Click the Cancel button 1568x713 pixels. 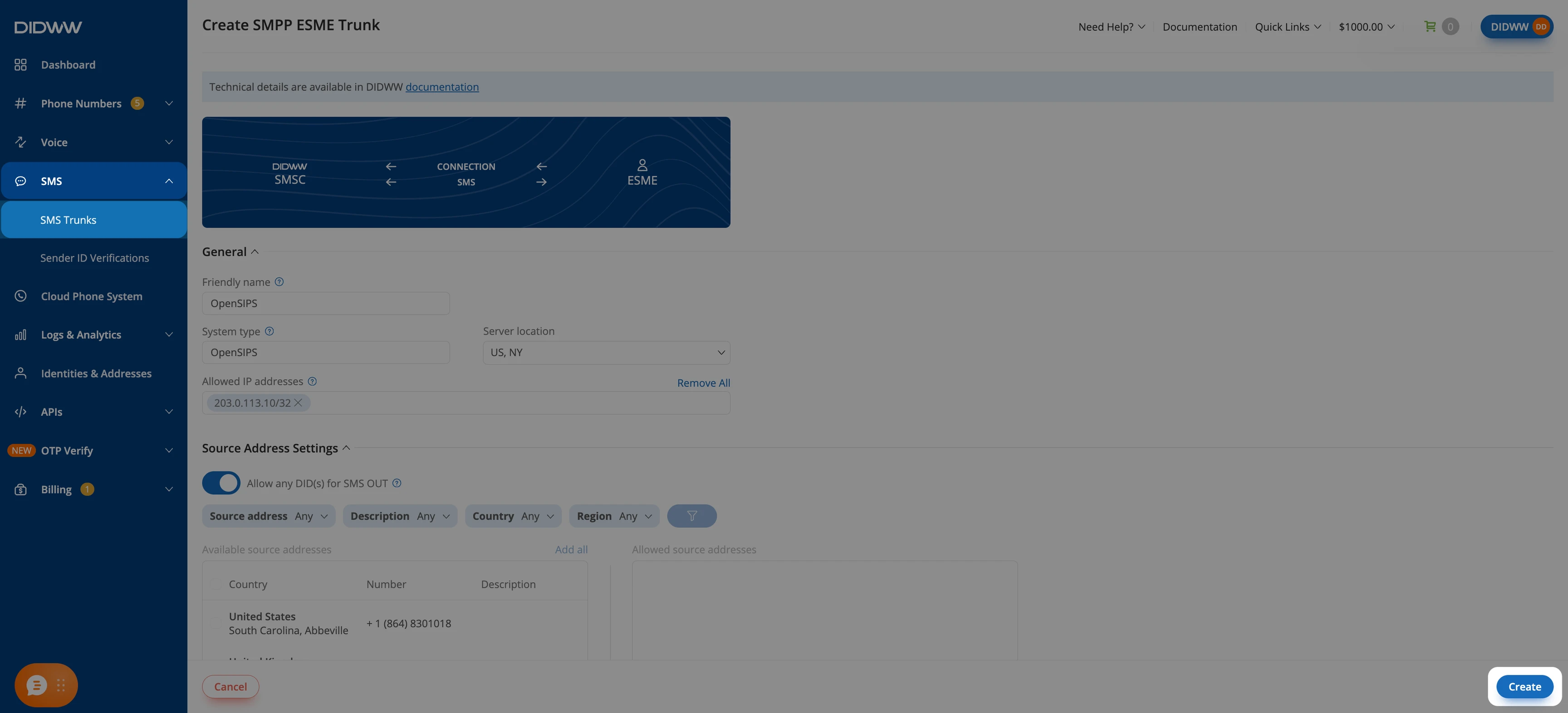pos(230,687)
